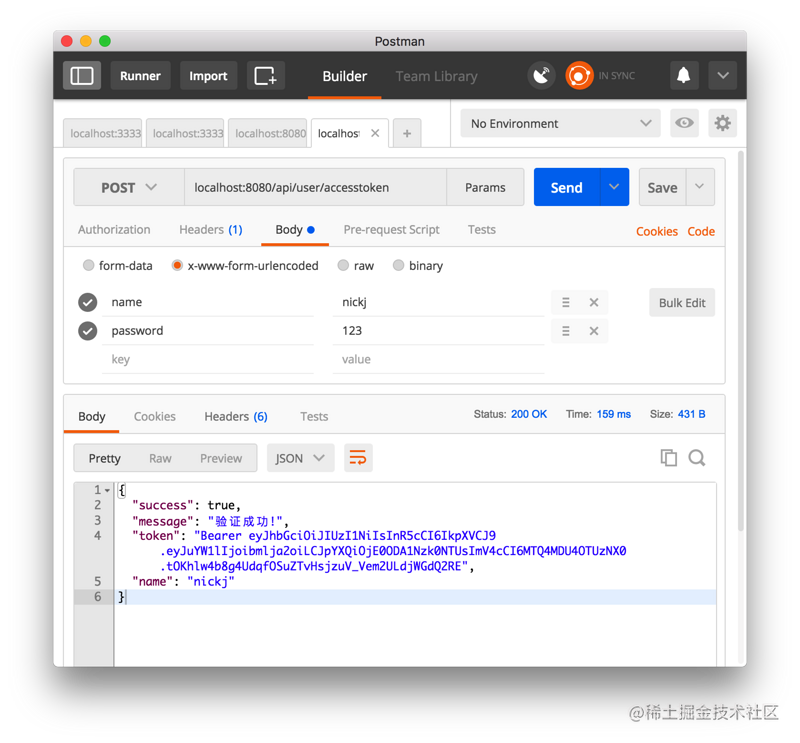Open the request Tests tab
800x743 pixels.
click(x=482, y=230)
